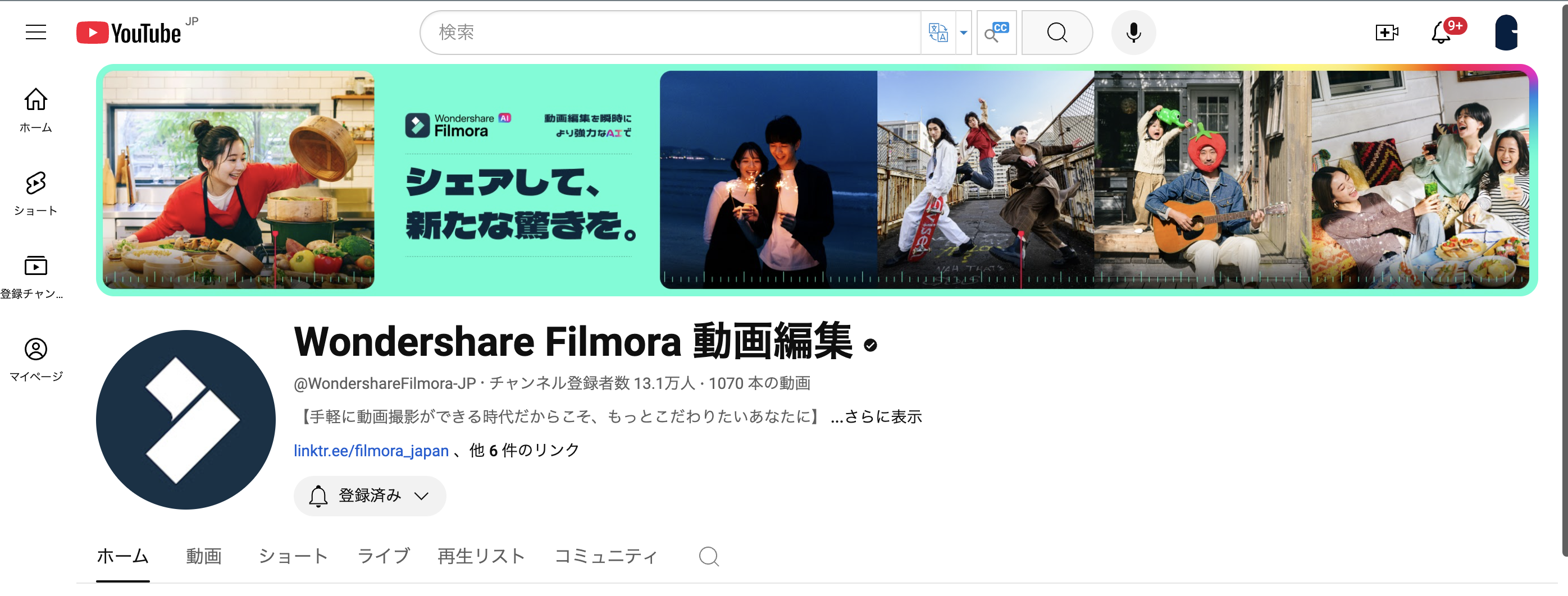This screenshot has width=1568, height=596.
Task: Open ショート in the sidebar
Action: tap(36, 194)
